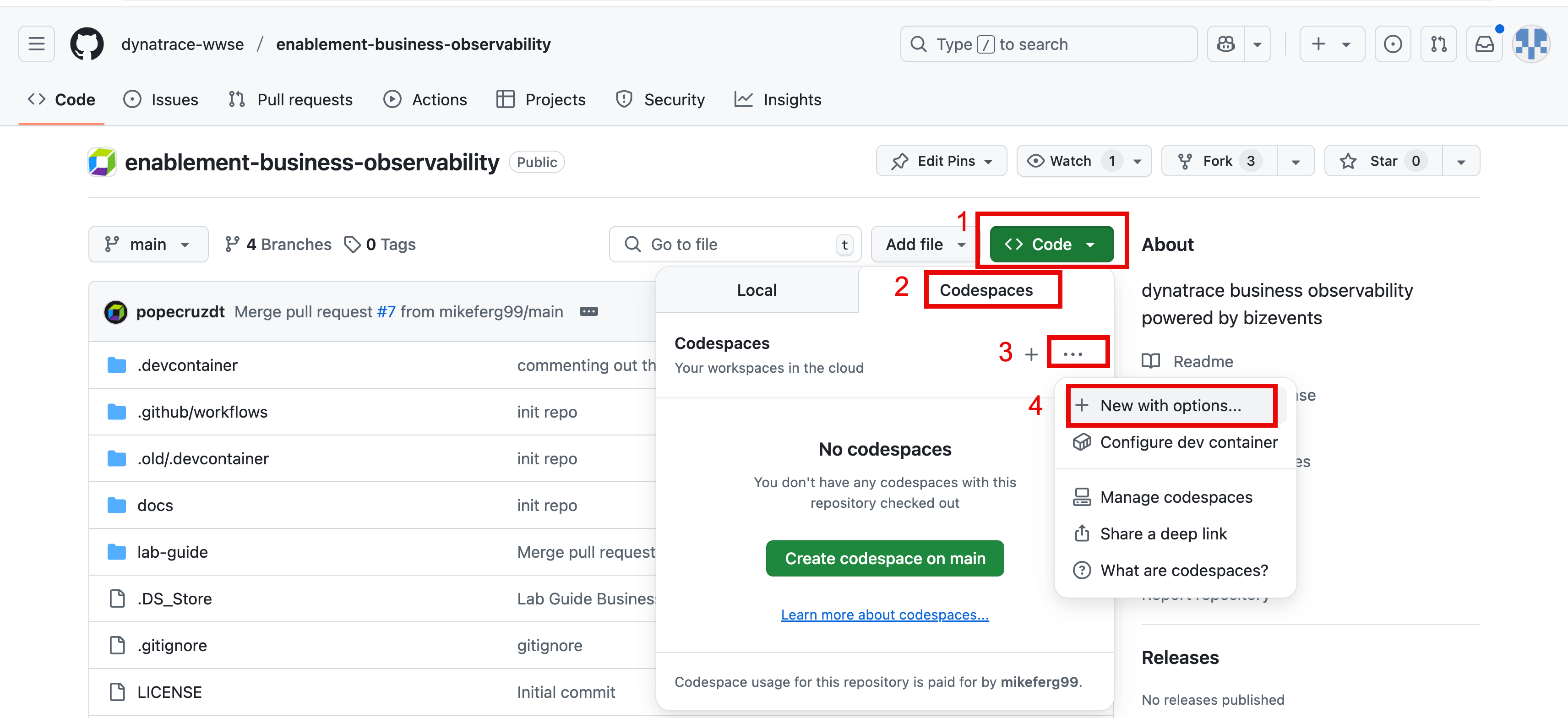The height and width of the screenshot is (718, 1568).
Task: Open issues icon in the top header
Action: (x=1393, y=44)
